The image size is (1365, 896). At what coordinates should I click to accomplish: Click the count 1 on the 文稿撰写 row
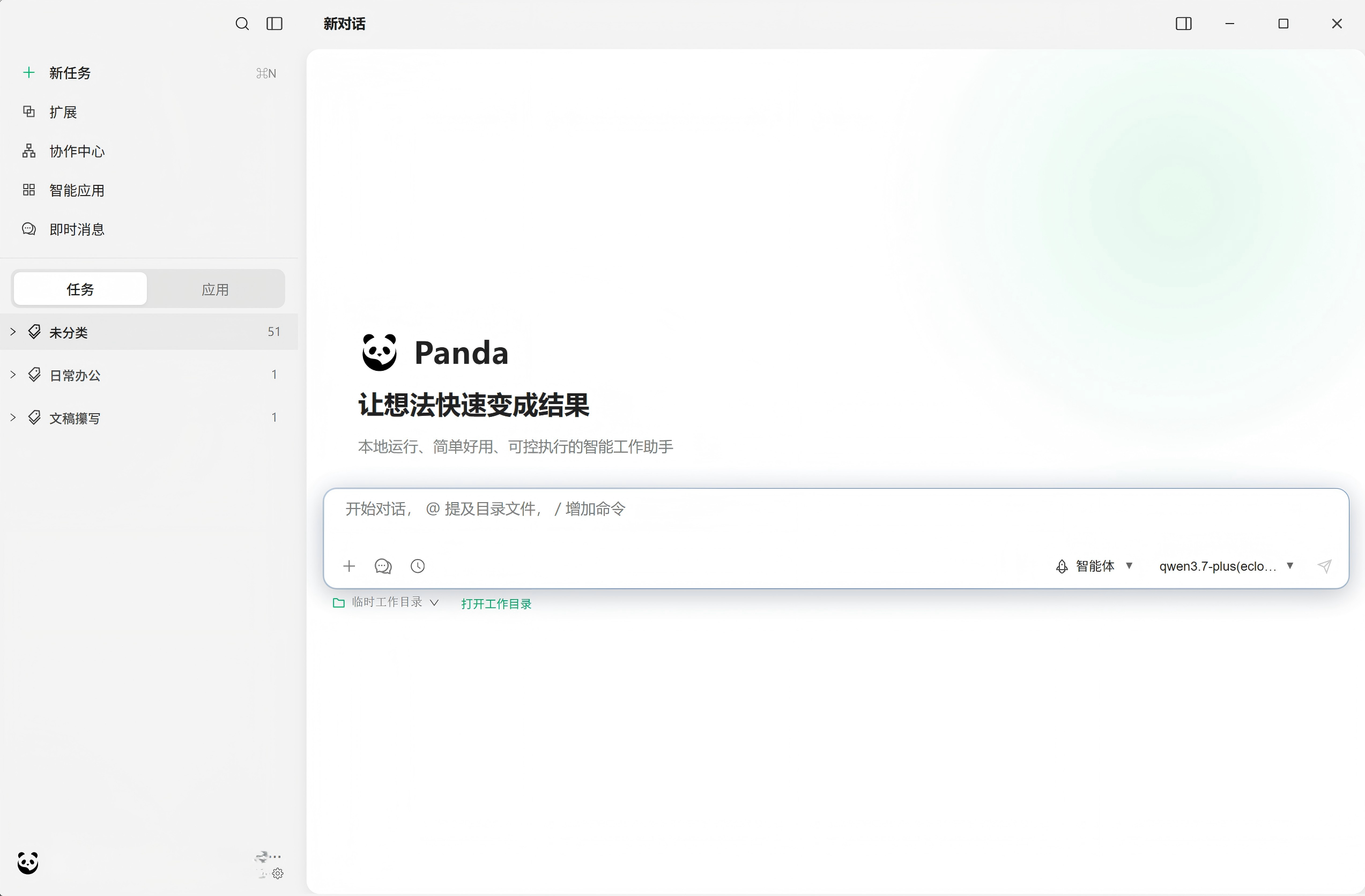pyautogui.click(x=274, y=417)
